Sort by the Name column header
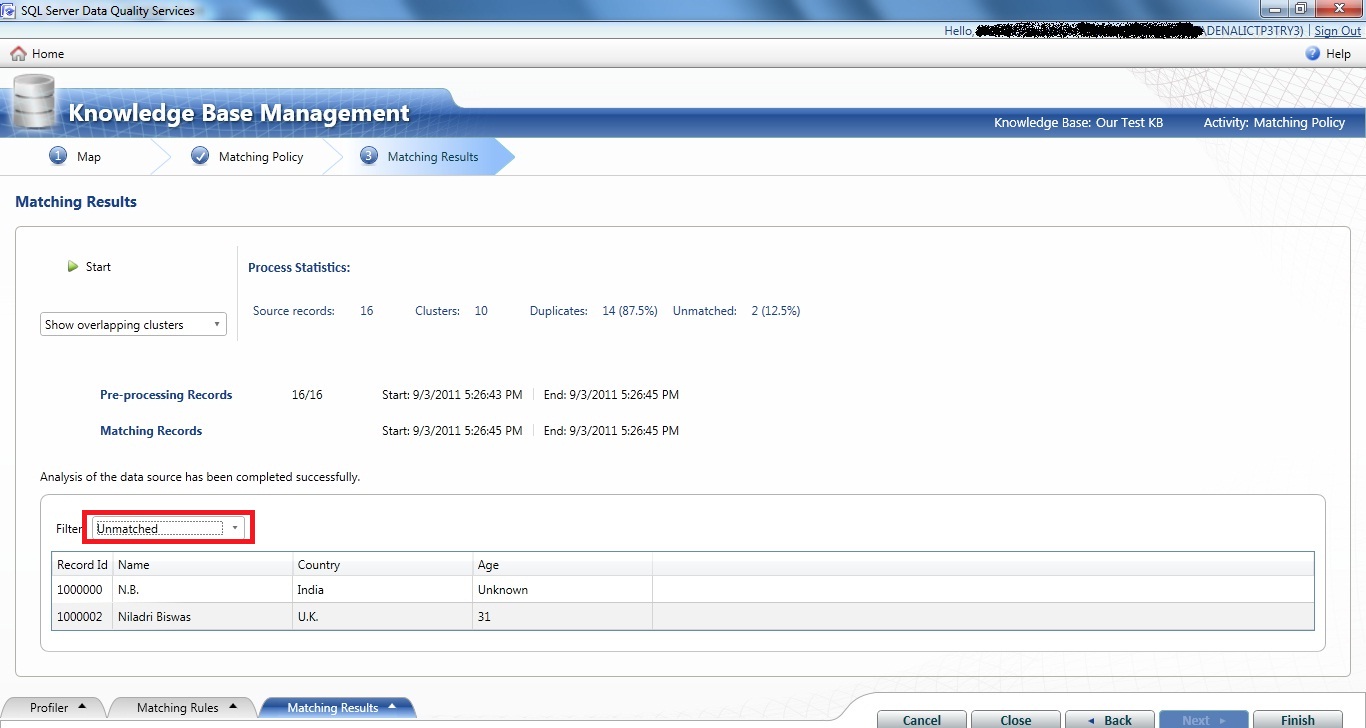Screen dimensions: 1366x728 click(x=203, y=565)
